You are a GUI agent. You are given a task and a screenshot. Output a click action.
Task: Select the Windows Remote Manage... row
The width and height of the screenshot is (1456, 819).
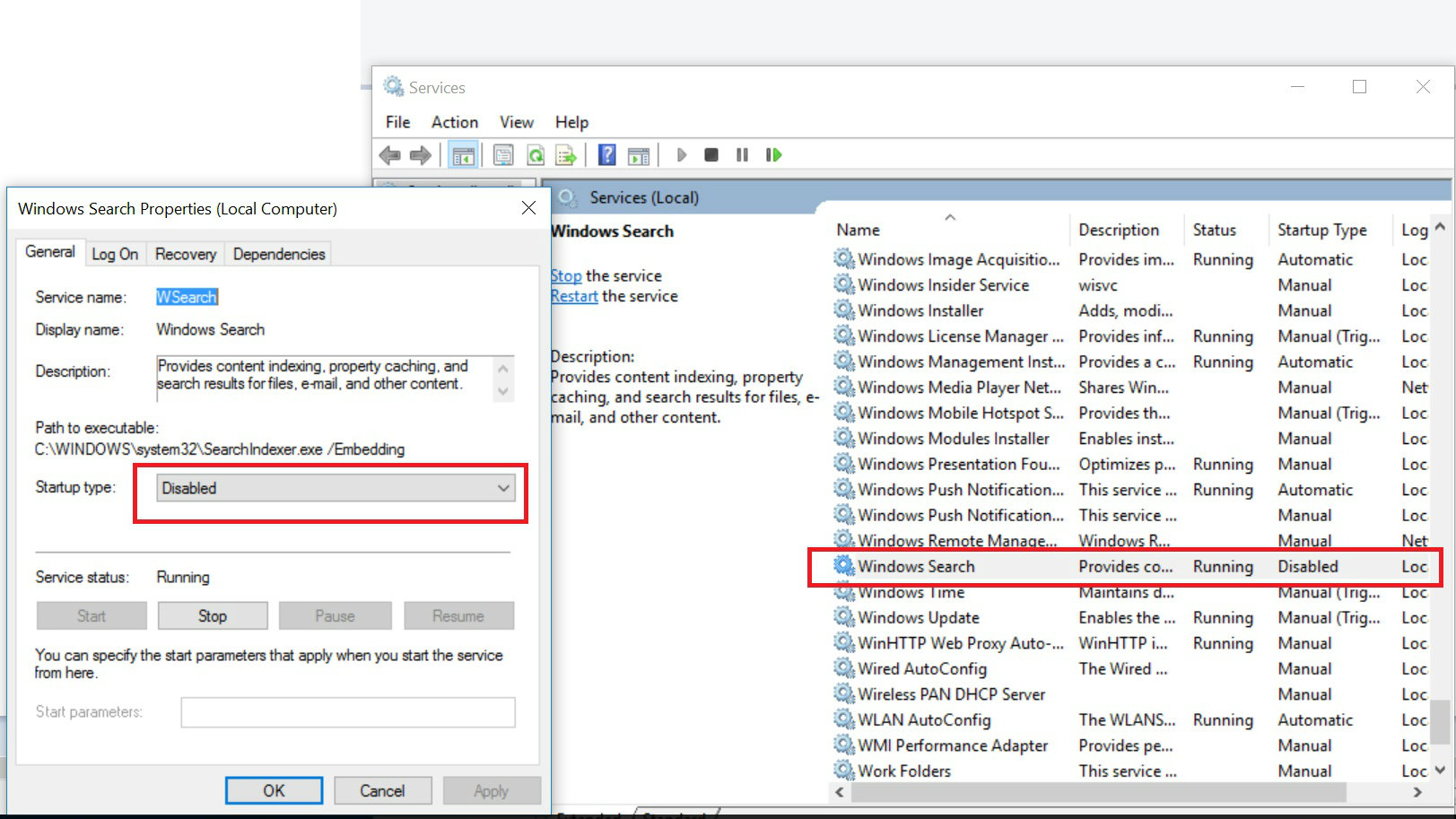point(1129,540)
